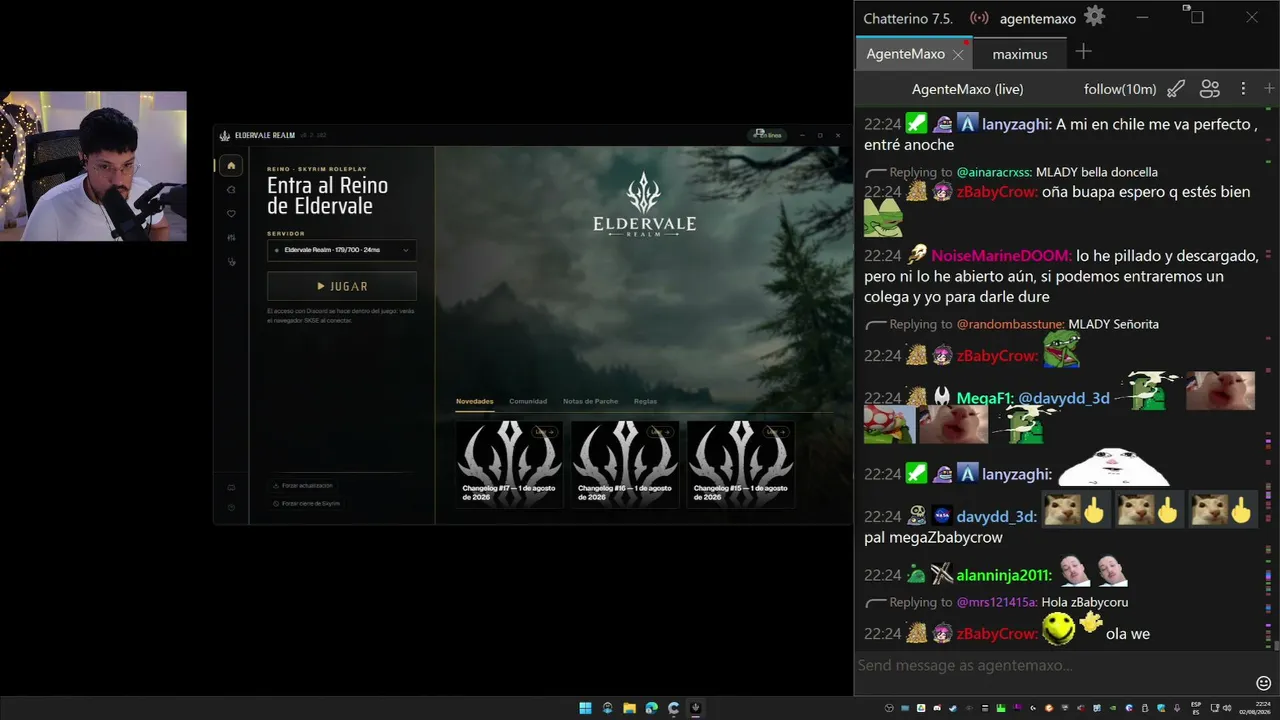
Task: Click username alanninja2011 in chat
Action: [1004, 575]
